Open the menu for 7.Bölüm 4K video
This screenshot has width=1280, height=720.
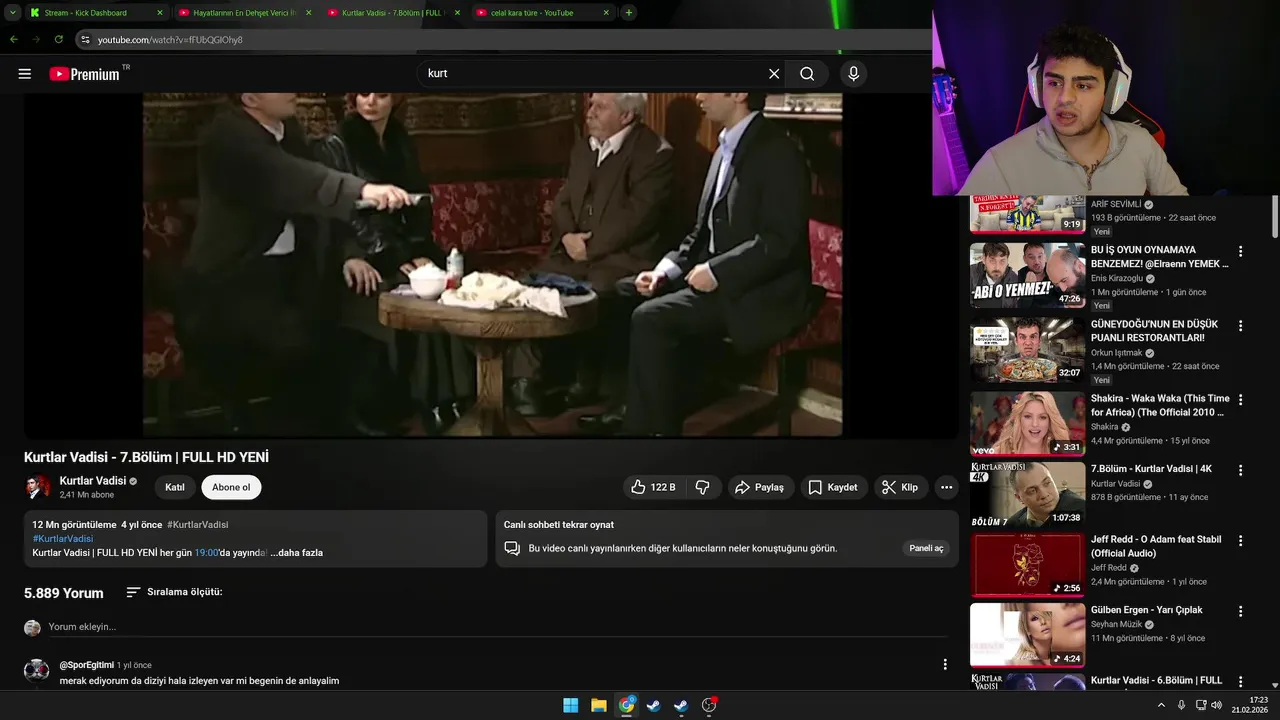pyautogui.click(x=1240, y=469)
